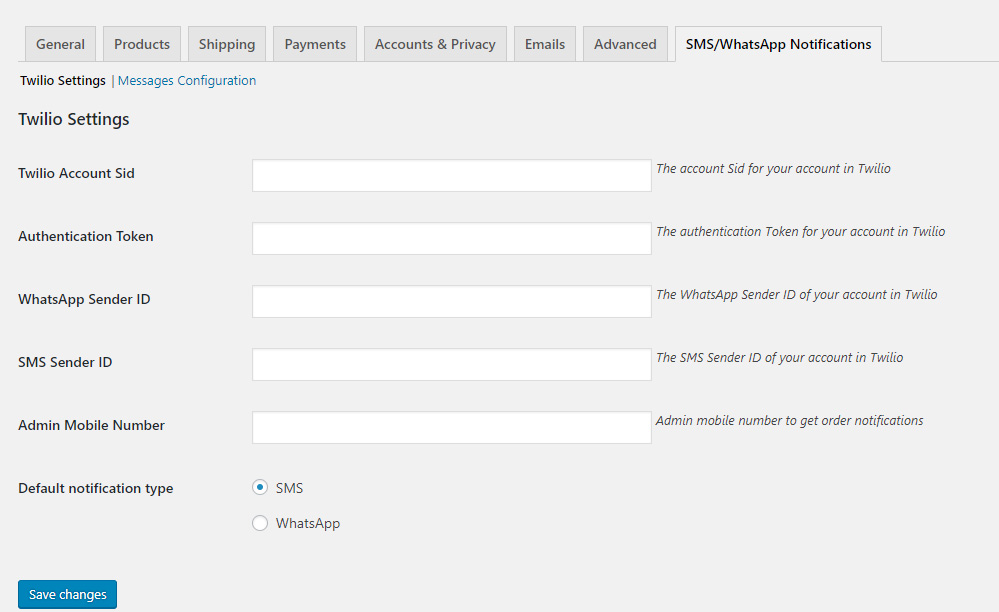Click 'The SMS Sender ID of your account' hint

(x=780, y=358)
